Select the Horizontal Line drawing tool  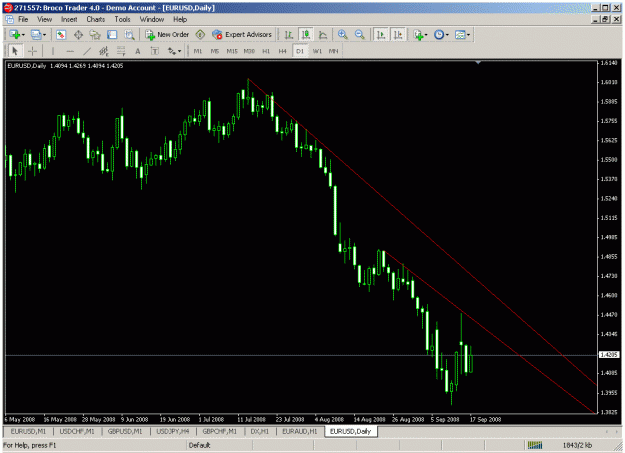coord(70,51)
